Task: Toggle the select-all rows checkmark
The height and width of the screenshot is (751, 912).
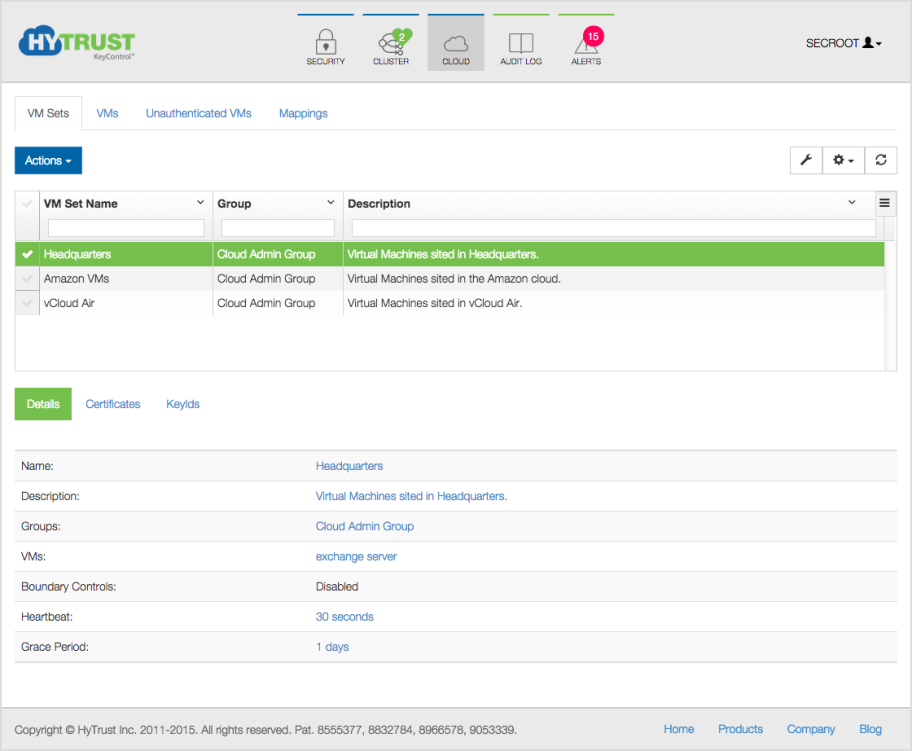Action: coord(27,204)
